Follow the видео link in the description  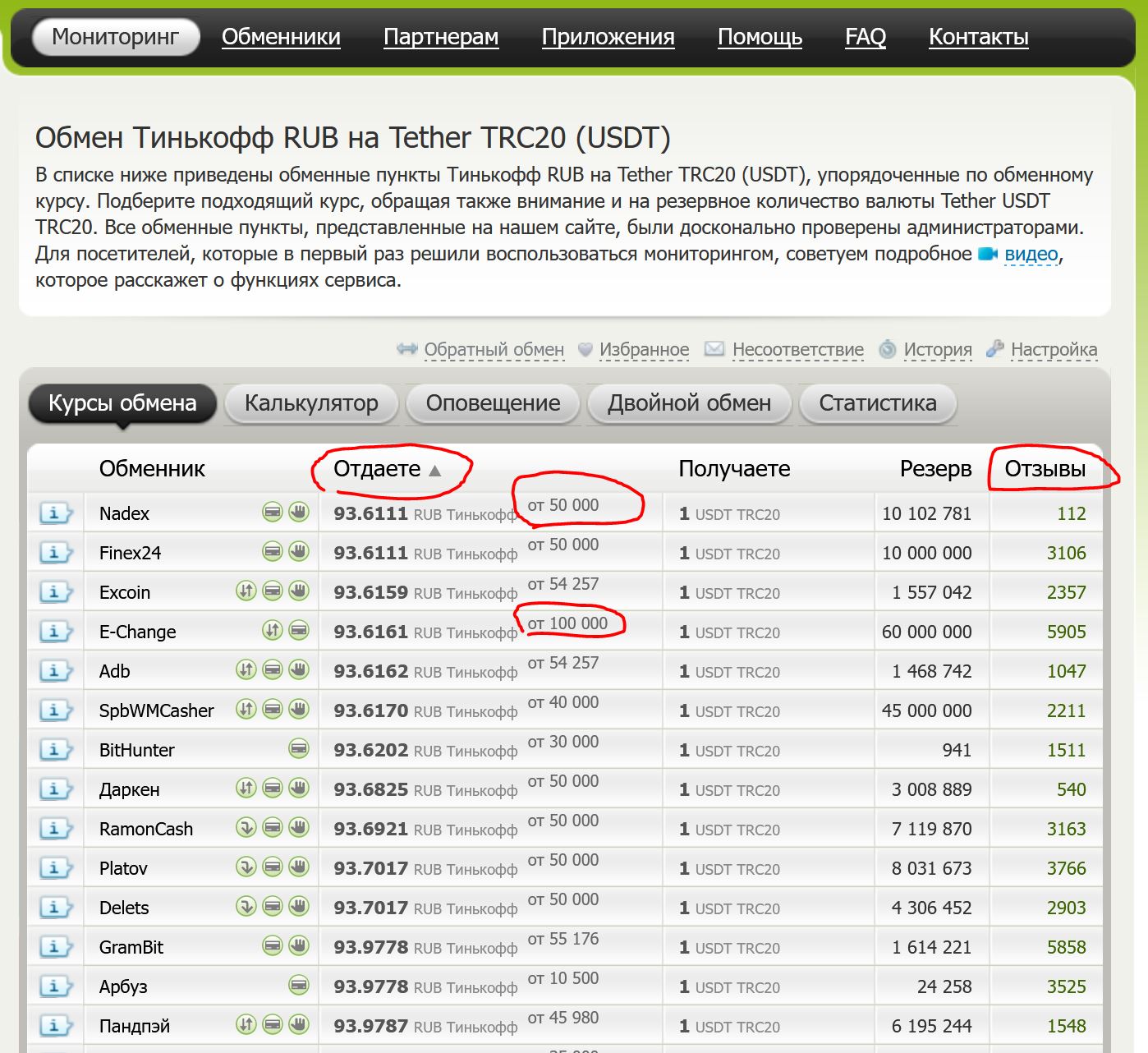tap(1031, 254)
